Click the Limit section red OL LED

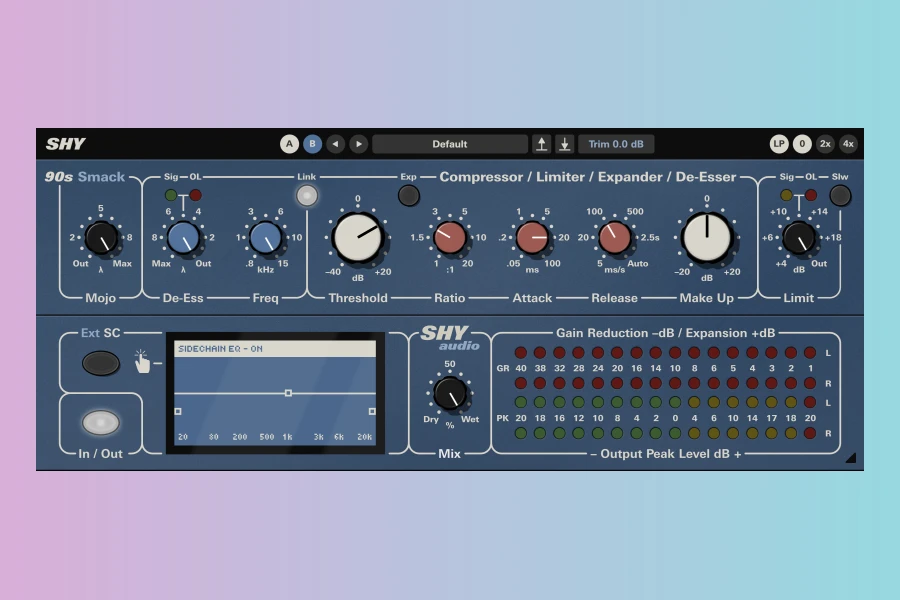810,195
